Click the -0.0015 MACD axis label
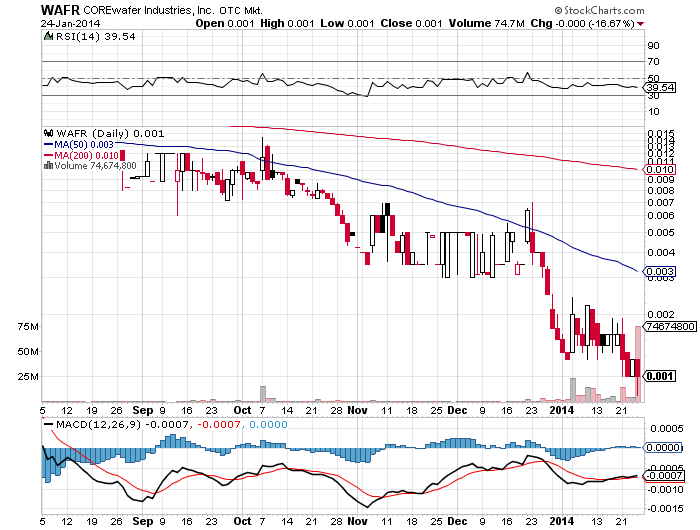The height and width of the screenshot is (530, 700). 665,509
